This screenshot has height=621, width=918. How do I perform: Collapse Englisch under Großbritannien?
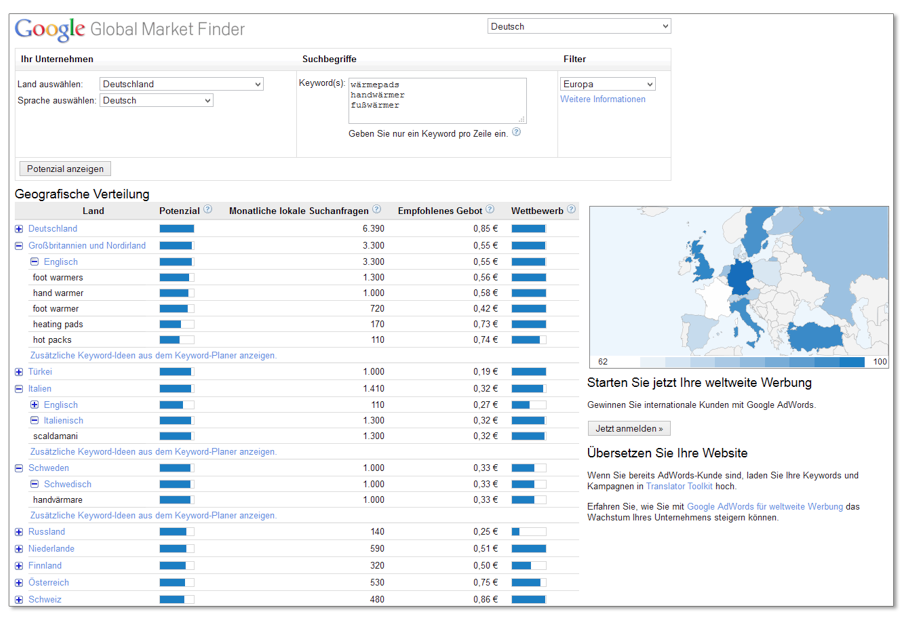pos(35,262)
